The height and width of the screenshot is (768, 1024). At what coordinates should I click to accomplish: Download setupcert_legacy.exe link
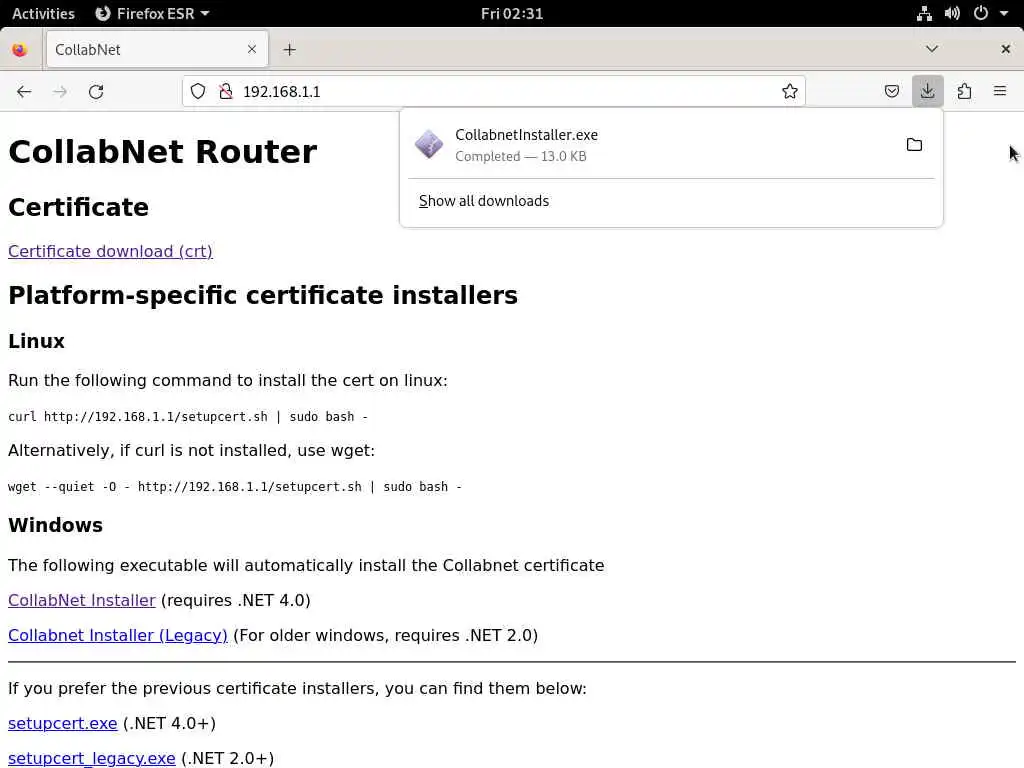coord(91,758)
